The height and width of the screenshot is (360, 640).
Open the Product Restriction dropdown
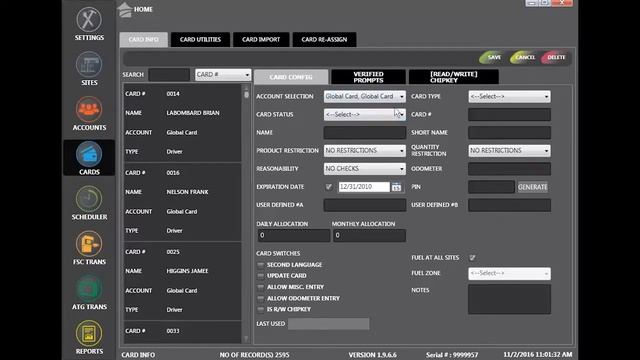pos(364,151)
